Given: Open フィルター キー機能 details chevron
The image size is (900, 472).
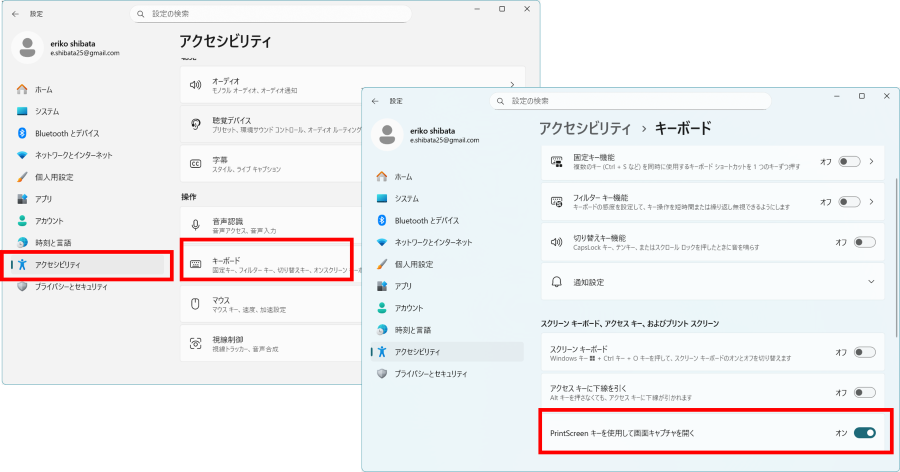Looking at the screenshot, I should click(871, 202).
